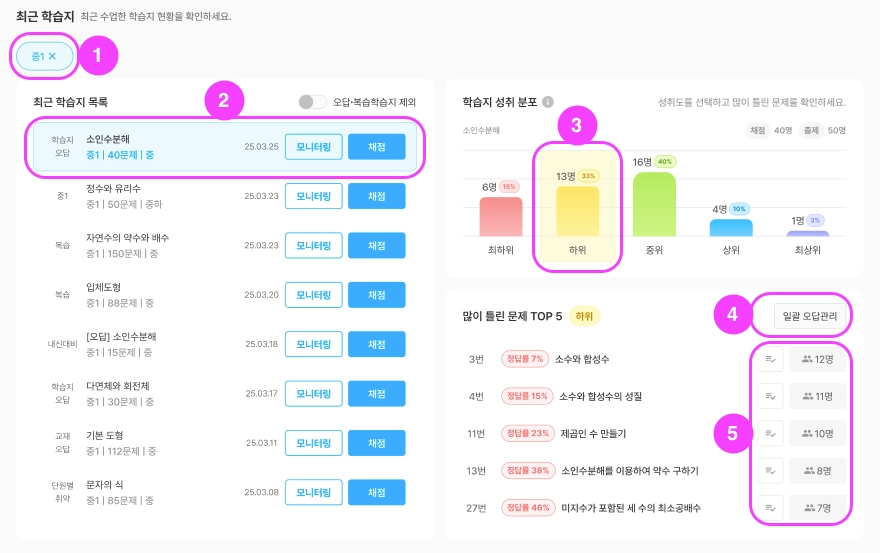The image size is (880, 553).
Task: Show the 7명 students for 27번
Action: pyautogui.click(x=817, y=507)
